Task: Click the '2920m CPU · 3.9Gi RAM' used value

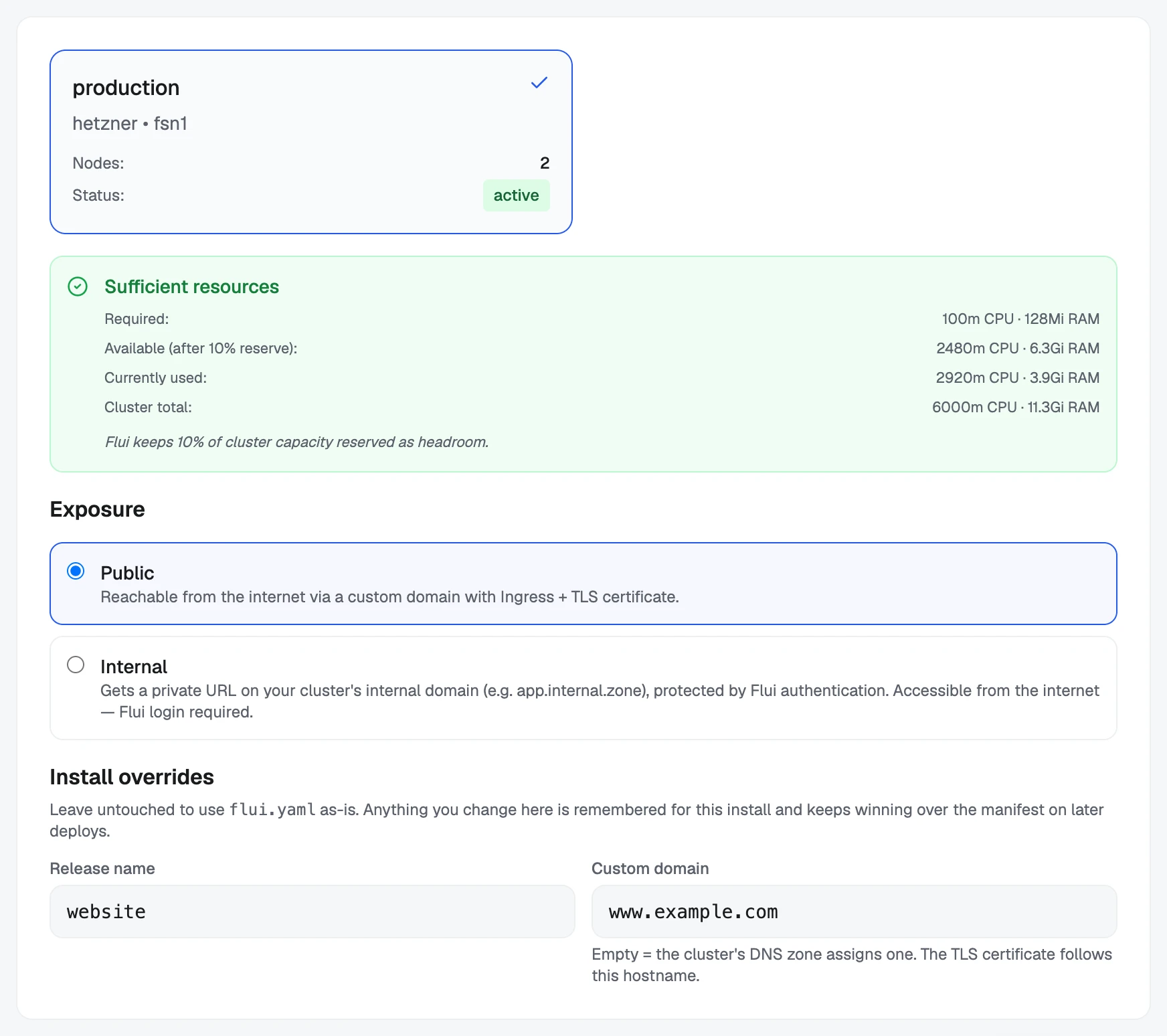Action: click(x=1018, y=378)
